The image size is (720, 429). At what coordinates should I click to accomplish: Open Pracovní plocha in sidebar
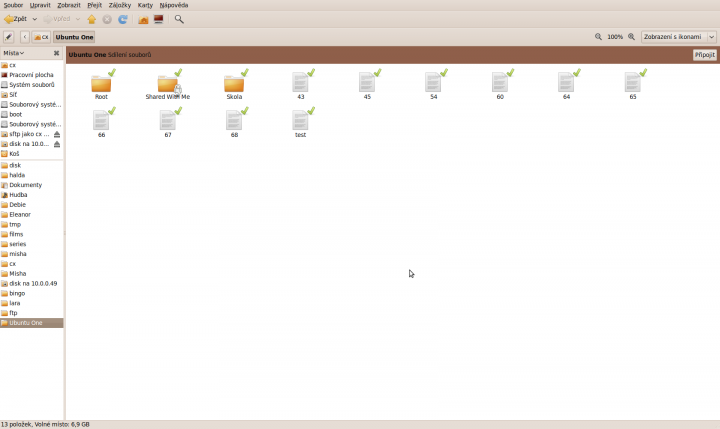click(32, 75)
